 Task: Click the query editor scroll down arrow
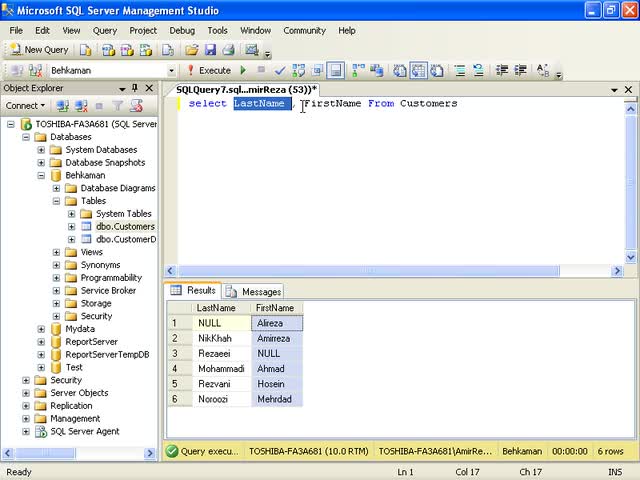click(x=631, y=257)
